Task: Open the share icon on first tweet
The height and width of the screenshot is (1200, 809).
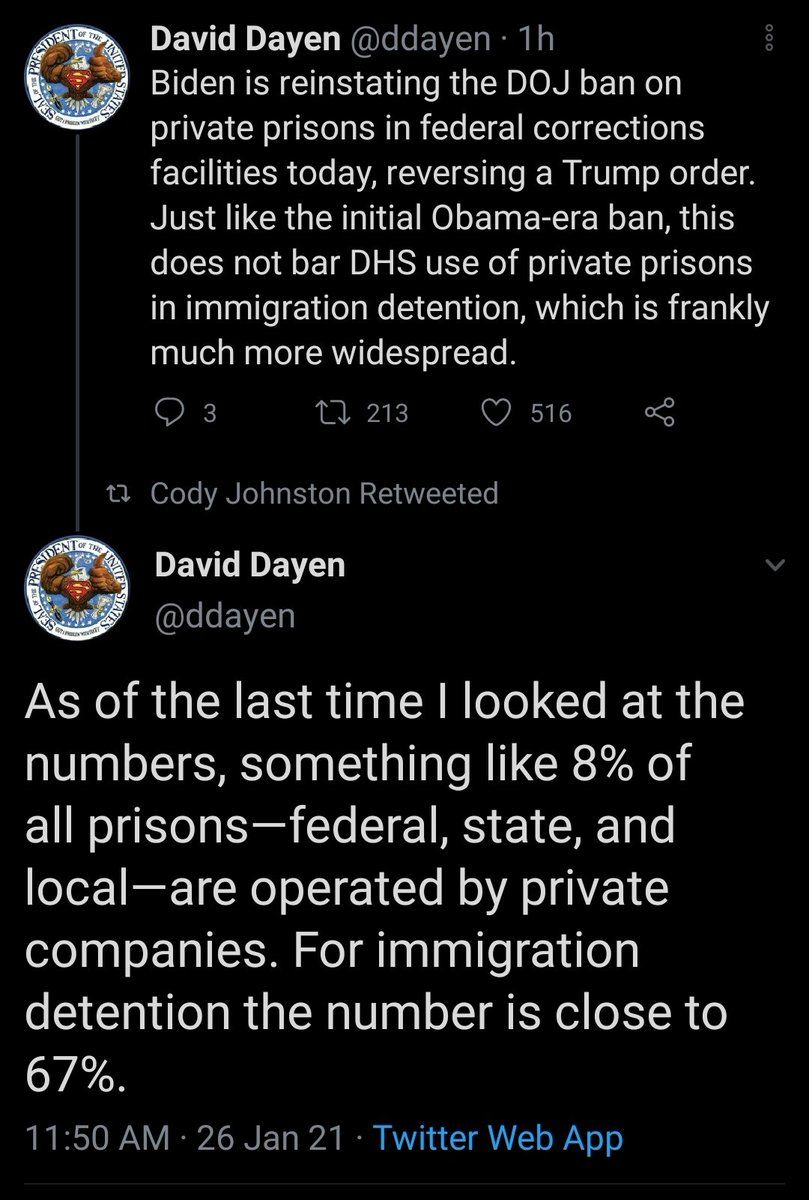Action: click(x=660, y=413)
